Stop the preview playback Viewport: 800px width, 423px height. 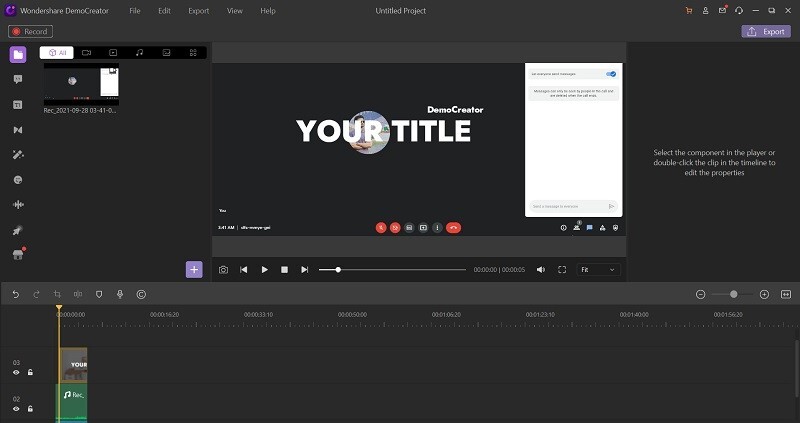coord(285,269)
